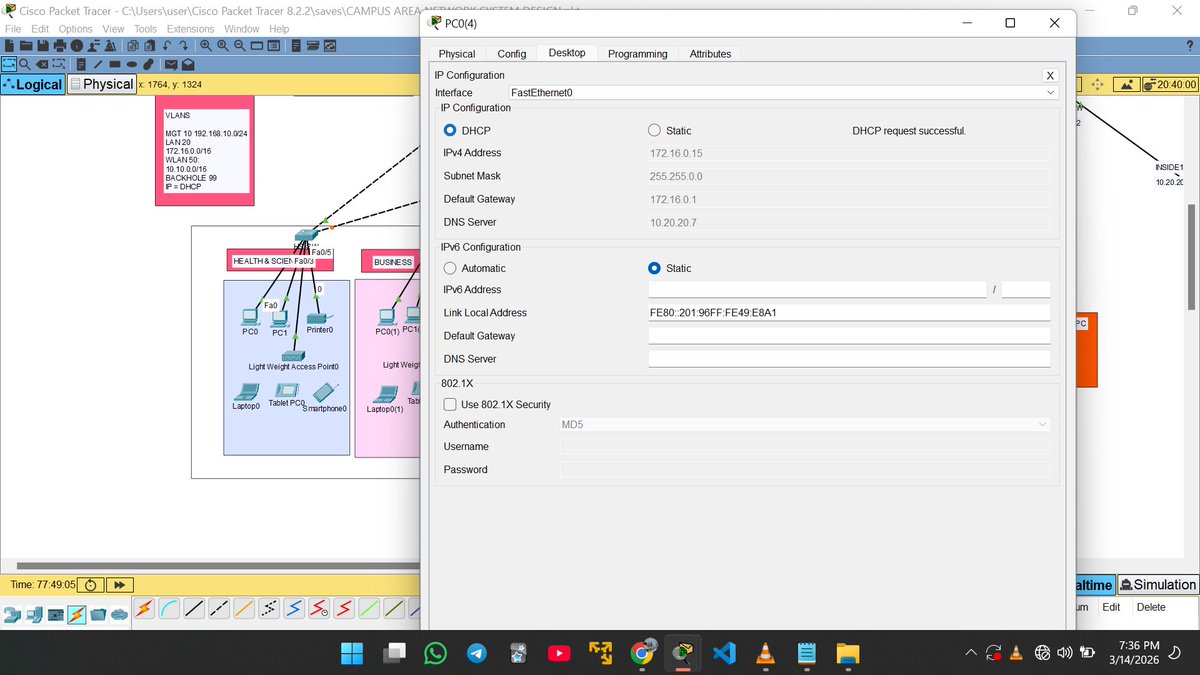This screenshot has height=675, width=1200.
Task: Switch to Simulation mode
Action: tap(1157, 585)
